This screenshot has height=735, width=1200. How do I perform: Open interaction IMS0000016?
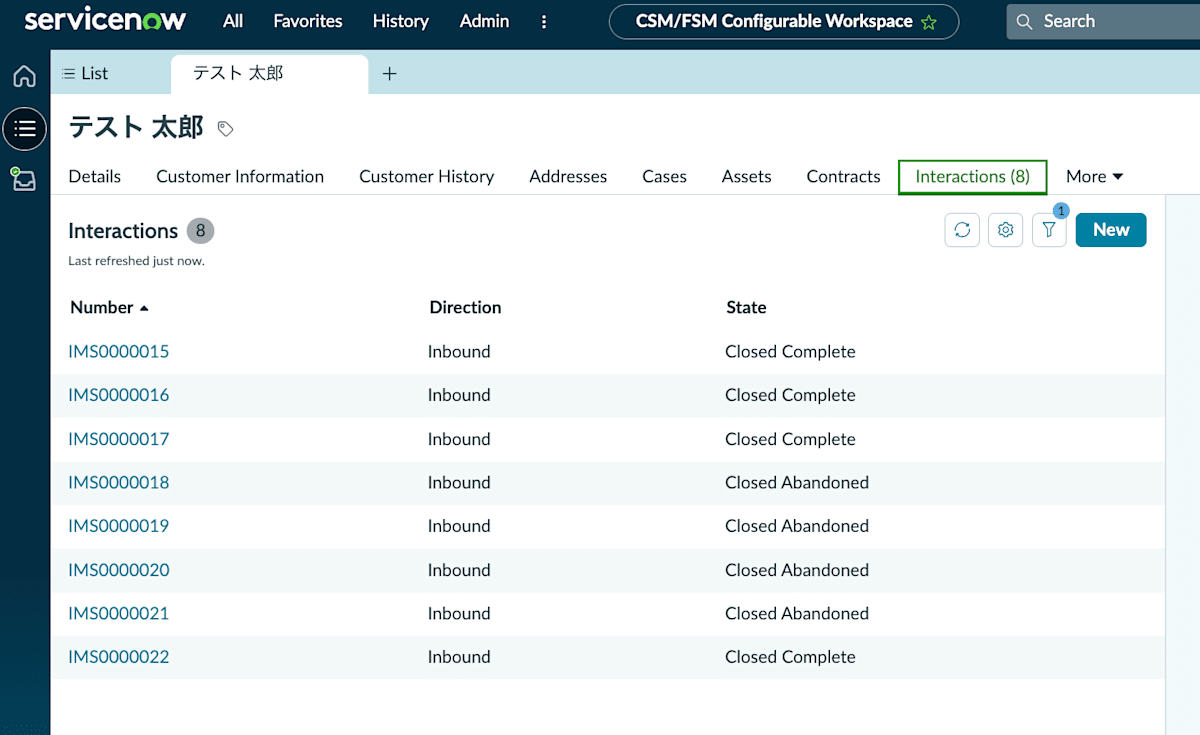[x=119, y=395]
